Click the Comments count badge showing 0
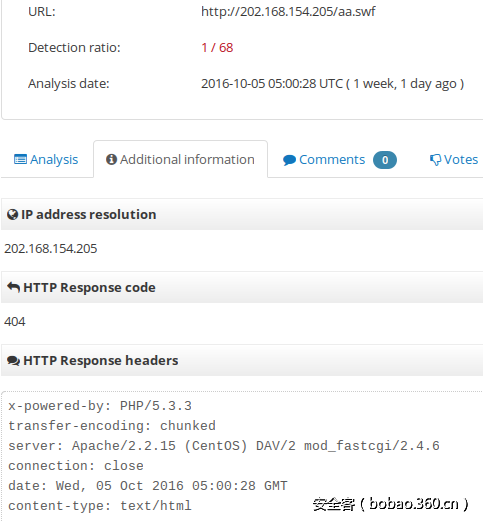Screen dimensions: 483x522 (385, 160)
